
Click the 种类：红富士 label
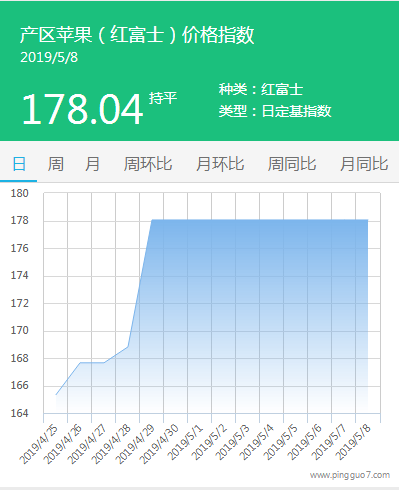(x=261, y=89)
